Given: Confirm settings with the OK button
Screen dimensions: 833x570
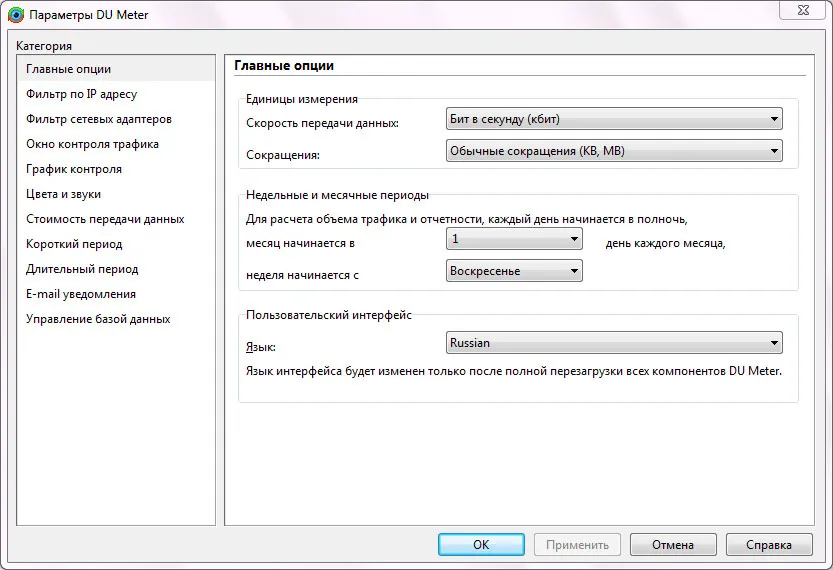Looking at the screenshot, I should (481, 545).
